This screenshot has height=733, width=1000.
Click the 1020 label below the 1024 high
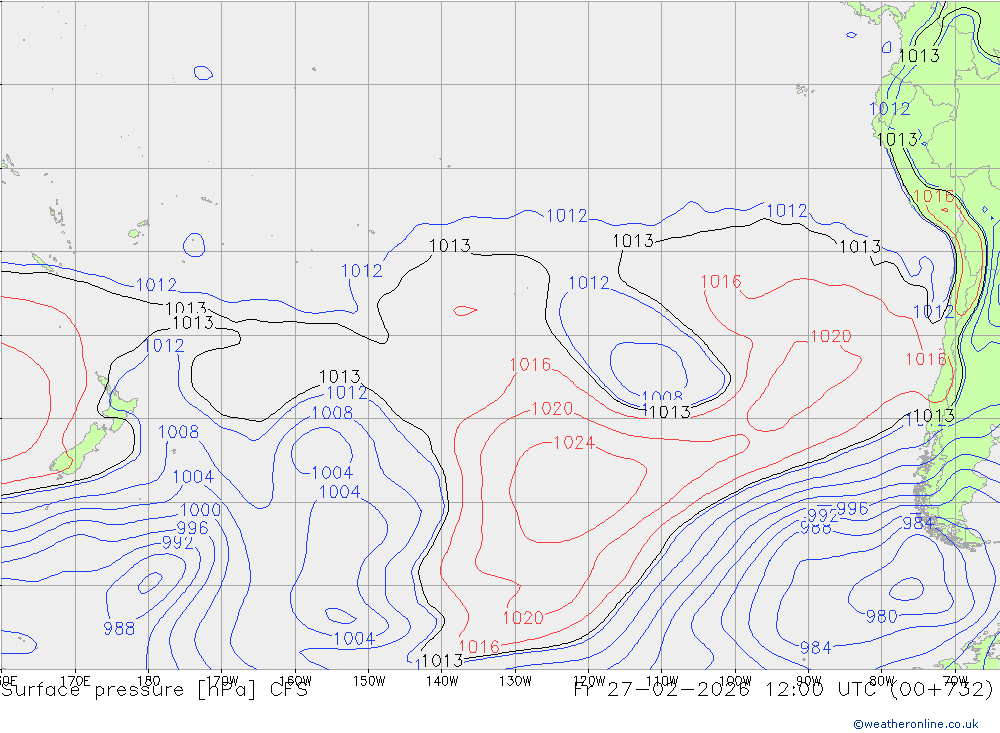(x=522, y=618)
